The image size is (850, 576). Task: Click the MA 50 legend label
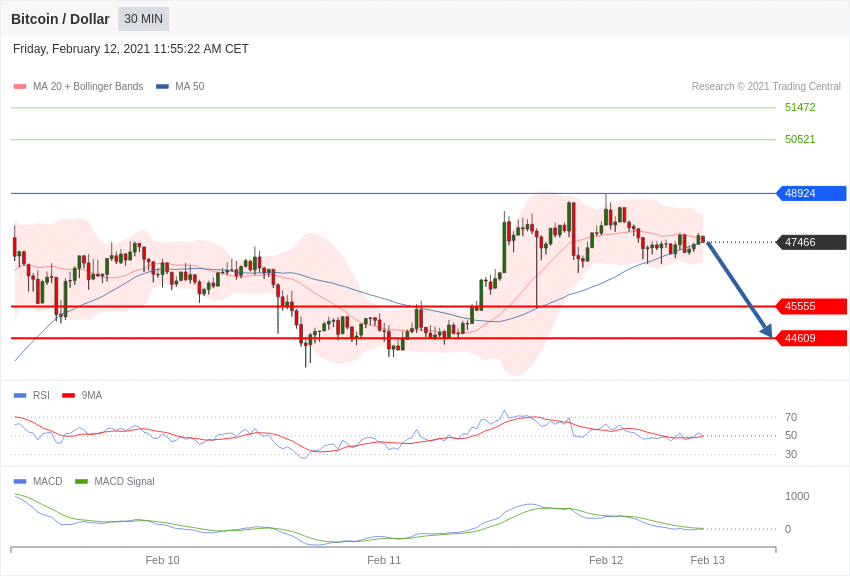pos(190,86)
